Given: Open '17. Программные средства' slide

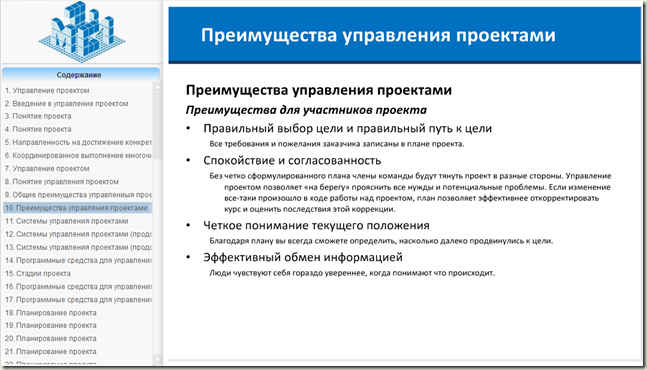Looking at the screenshot, I should [78, 300].
